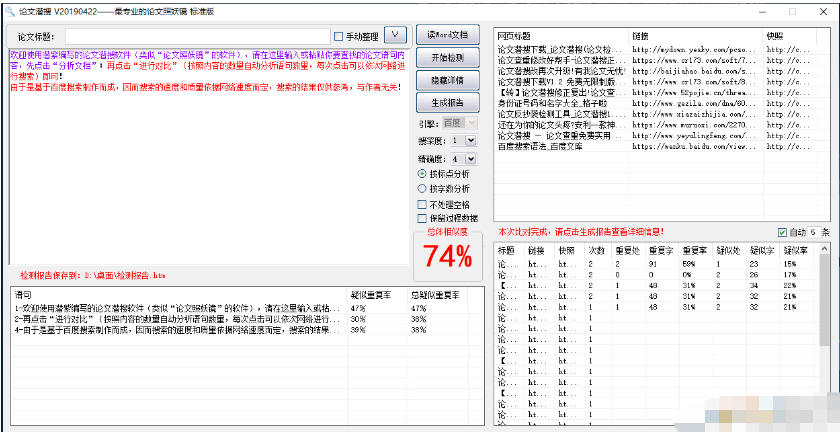Click the app icon in title bar
This screenshot has width=840, height=432.
(8, 10)
